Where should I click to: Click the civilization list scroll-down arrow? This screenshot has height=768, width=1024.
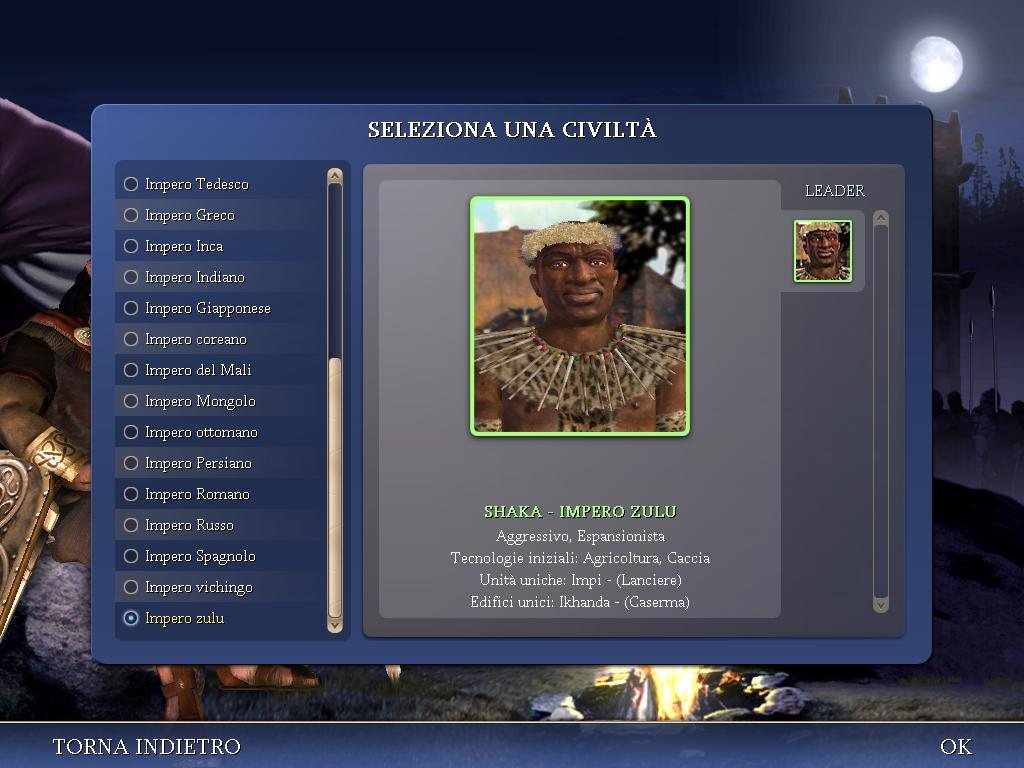point(335,626)
